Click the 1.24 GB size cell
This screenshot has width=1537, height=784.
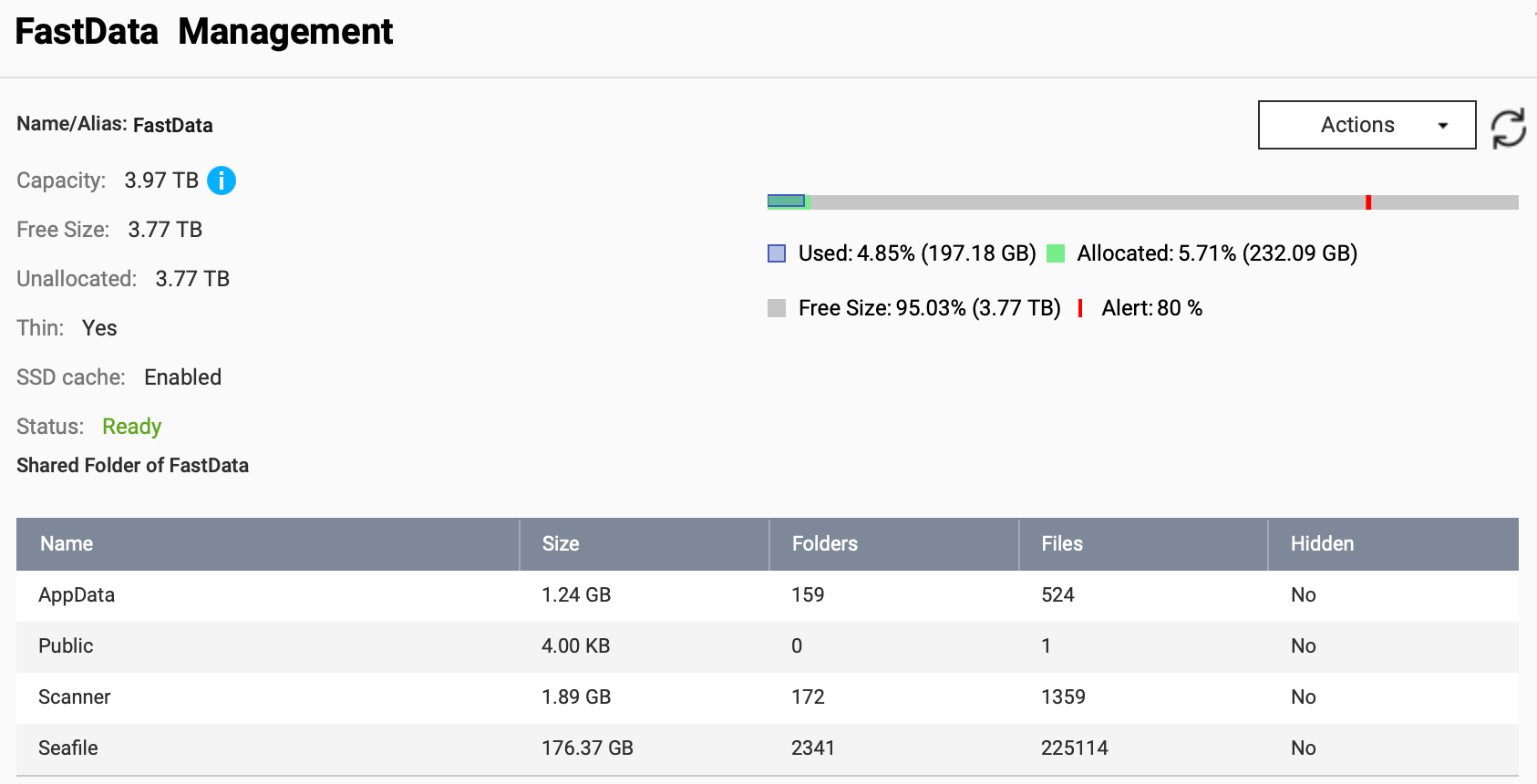[x=576, y=595]
